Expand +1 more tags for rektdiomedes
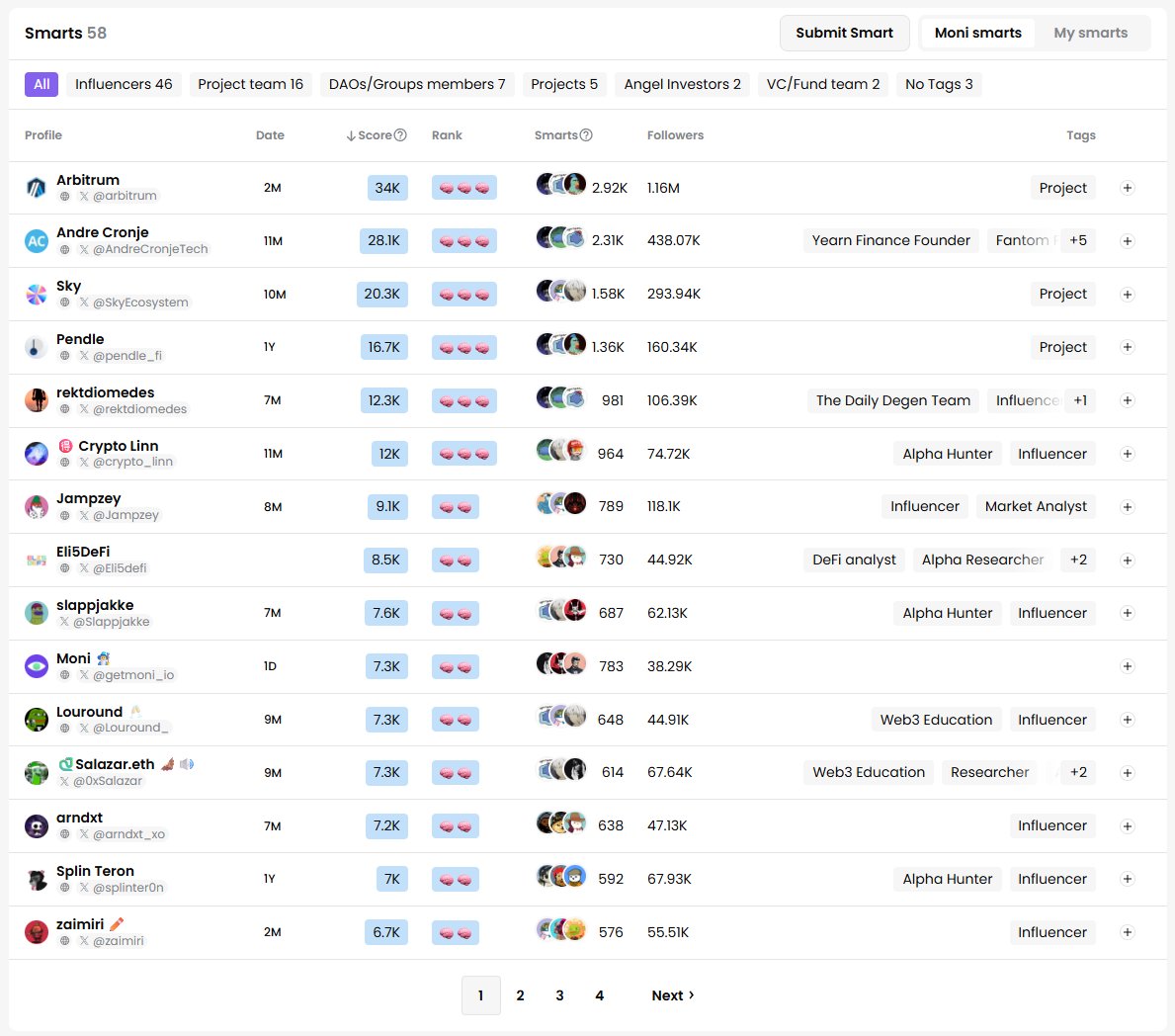This screenshot has height=1036, width=1175. pyautogui.click(x=1080, y=400)
